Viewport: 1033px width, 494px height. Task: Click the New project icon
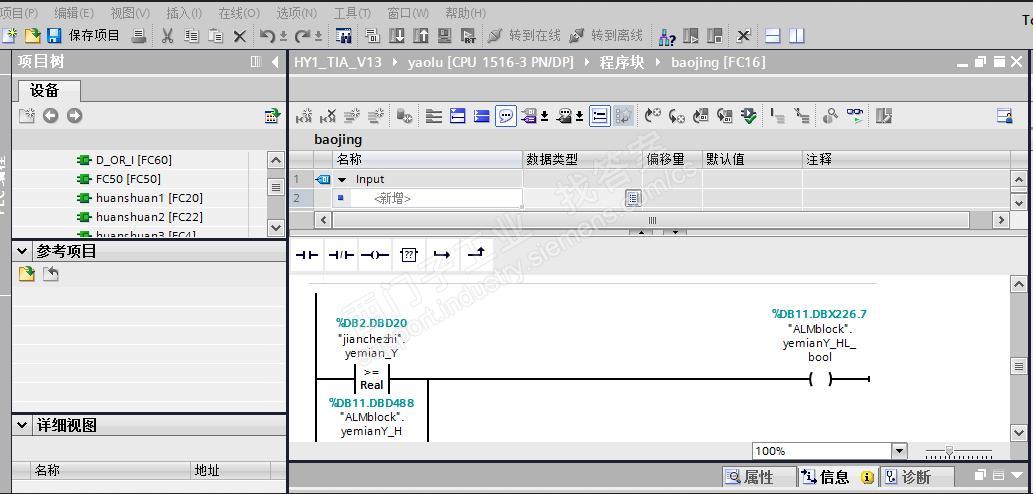9,36
